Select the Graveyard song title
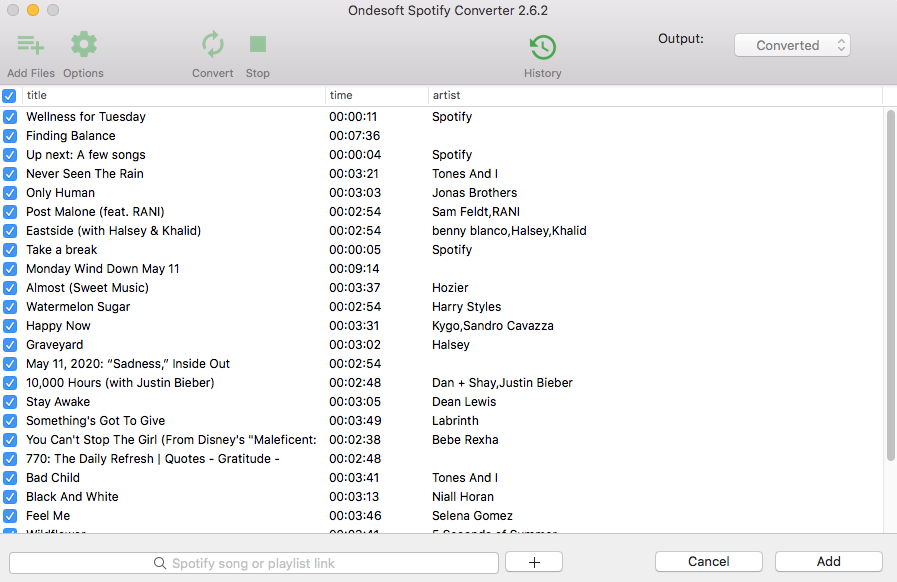Image resolution: width=897 pixels, height=582 pixels. [54, 345]
